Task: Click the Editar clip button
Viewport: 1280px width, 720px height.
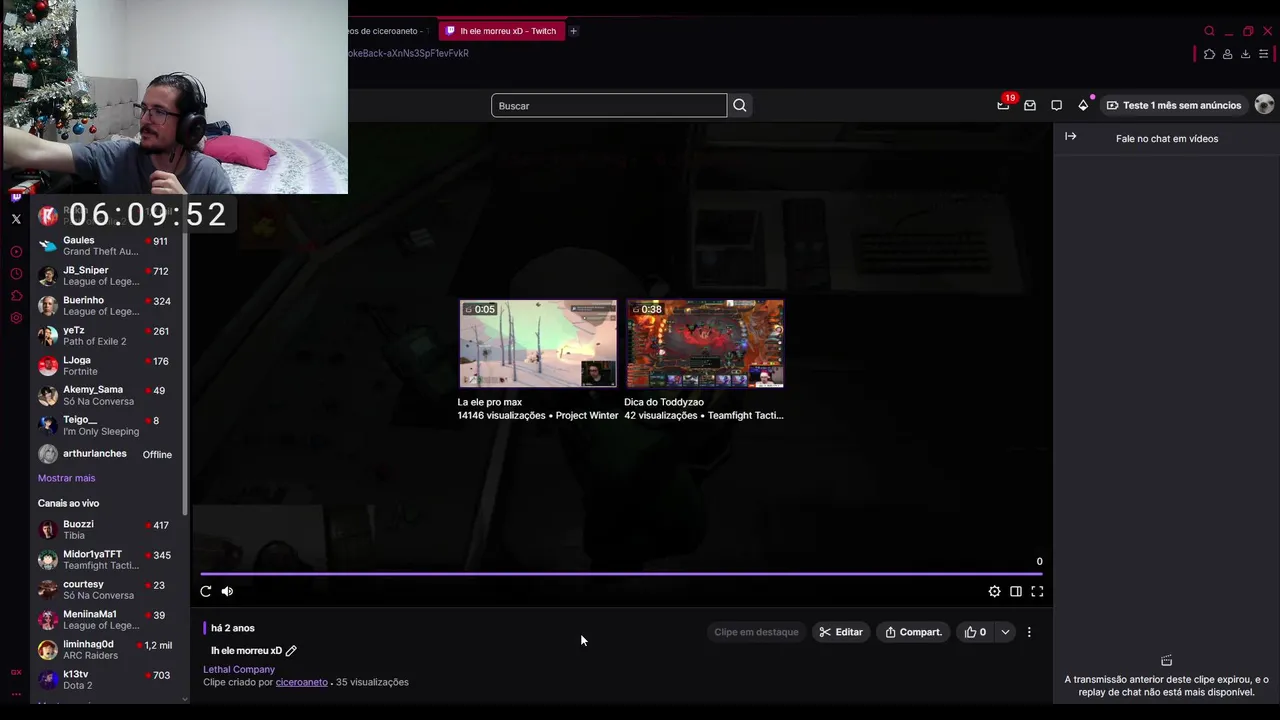Action: (x=841, y=632)
